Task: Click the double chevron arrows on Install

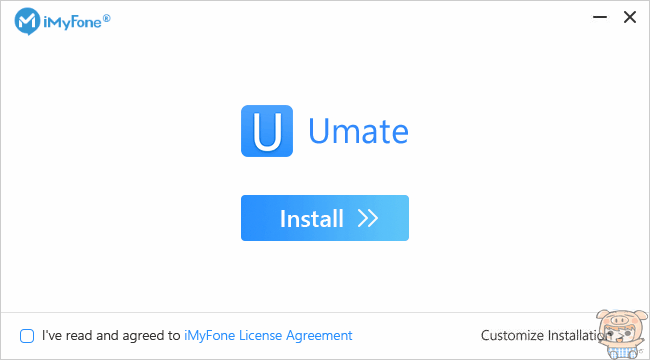Action: pos(368,218)
